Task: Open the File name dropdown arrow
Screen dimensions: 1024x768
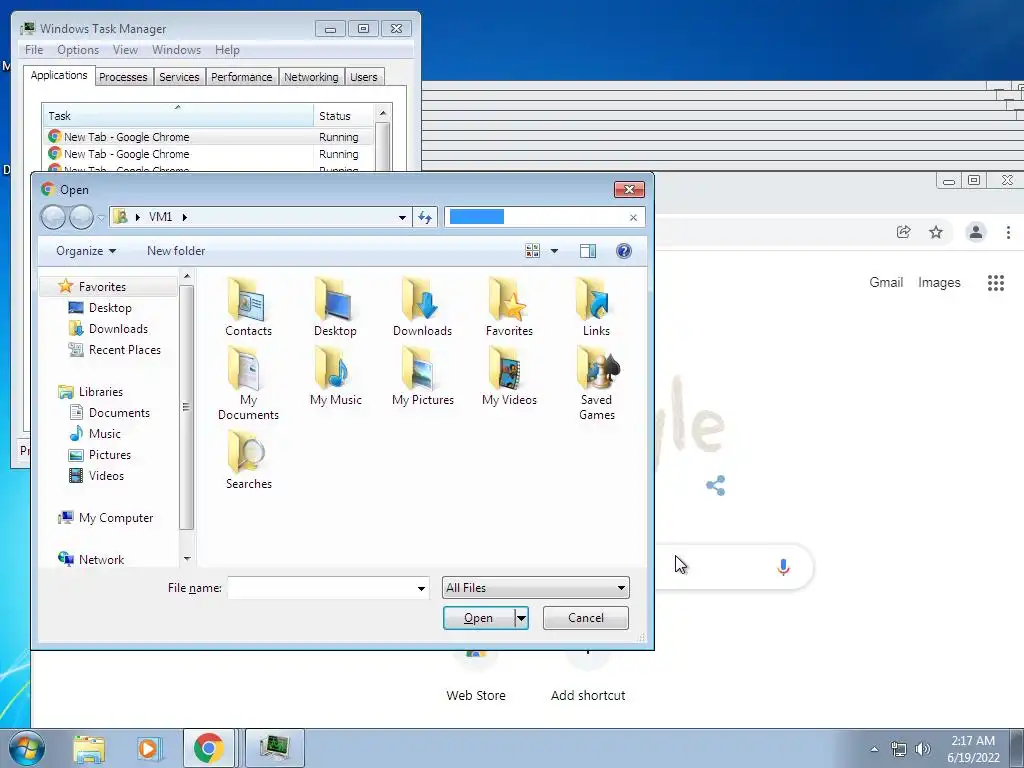Action: pyautogui.click(x=421, y=588)
